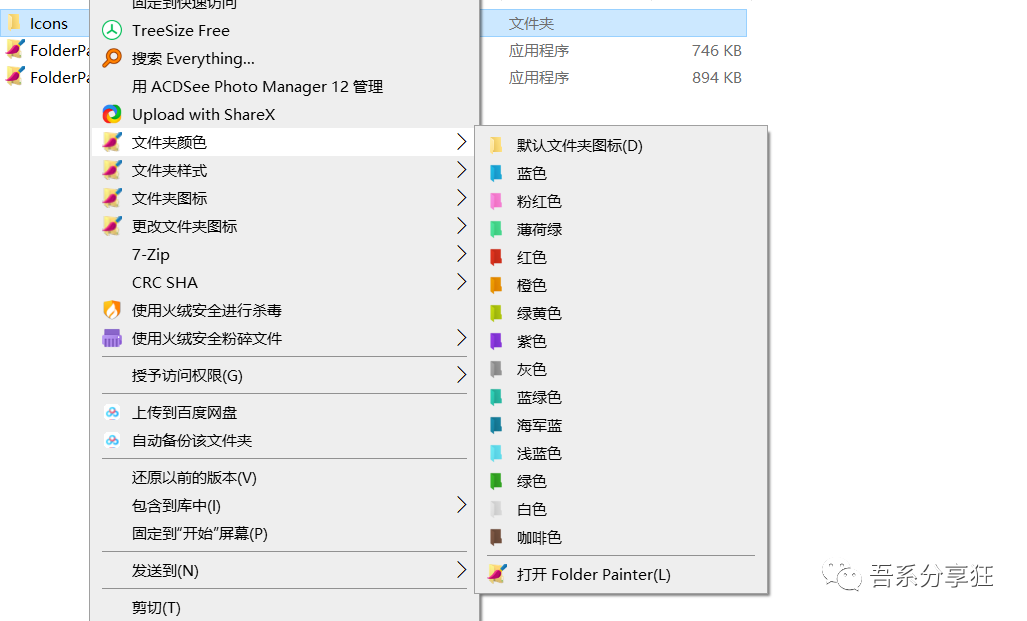The height and width of the screenshot is (621, 1027).
Task: Select the 红色 red folder color
Action: coord(530,256)
